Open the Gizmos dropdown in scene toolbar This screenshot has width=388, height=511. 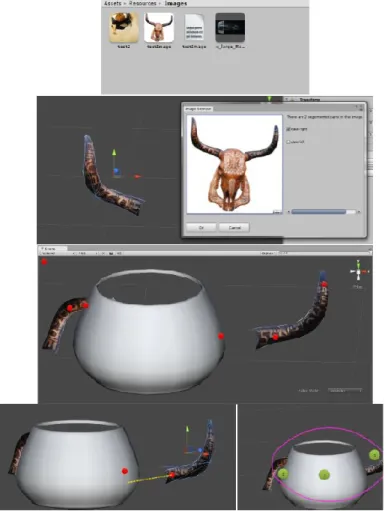click(268, 254)
